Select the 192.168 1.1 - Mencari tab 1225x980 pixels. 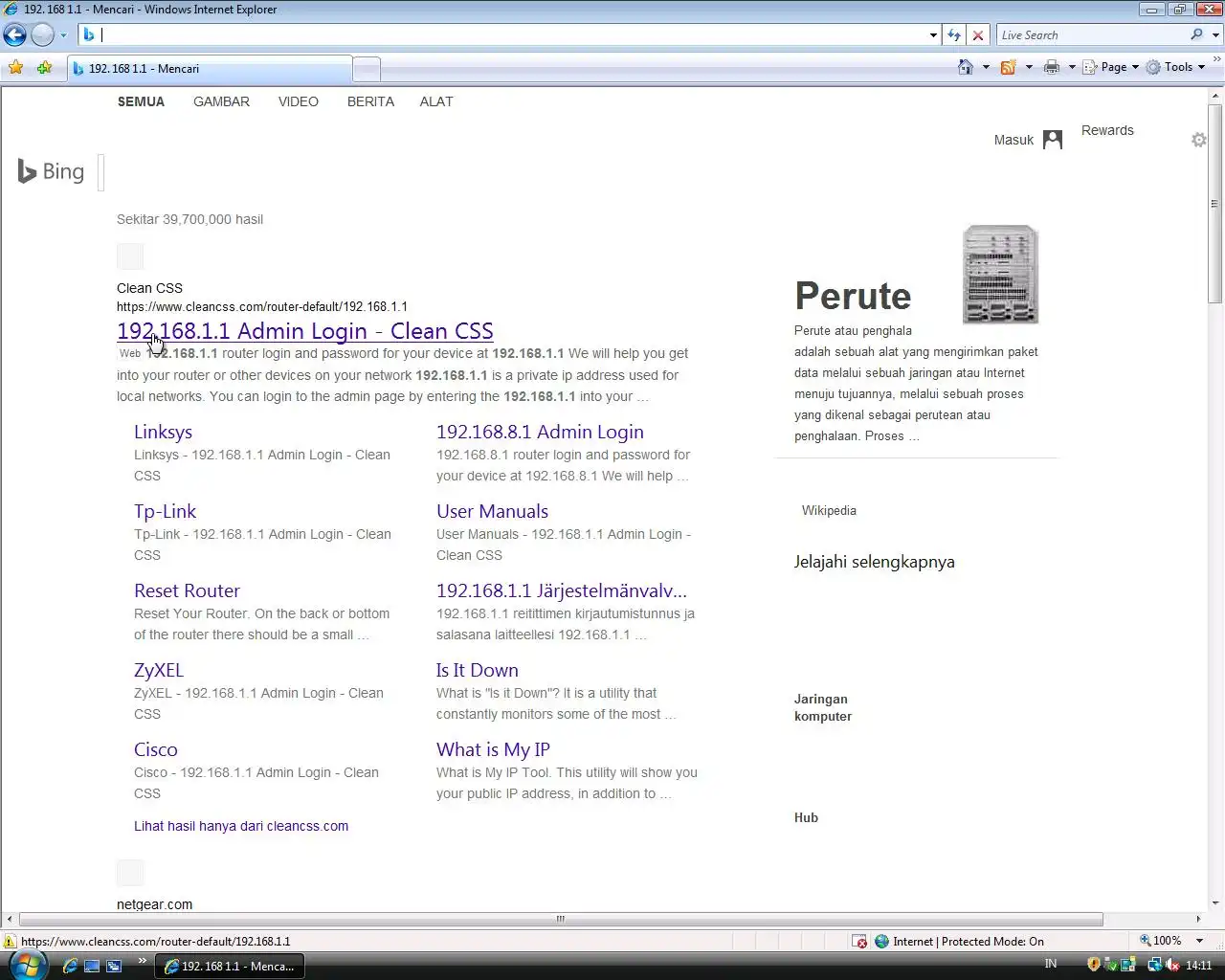211,69
